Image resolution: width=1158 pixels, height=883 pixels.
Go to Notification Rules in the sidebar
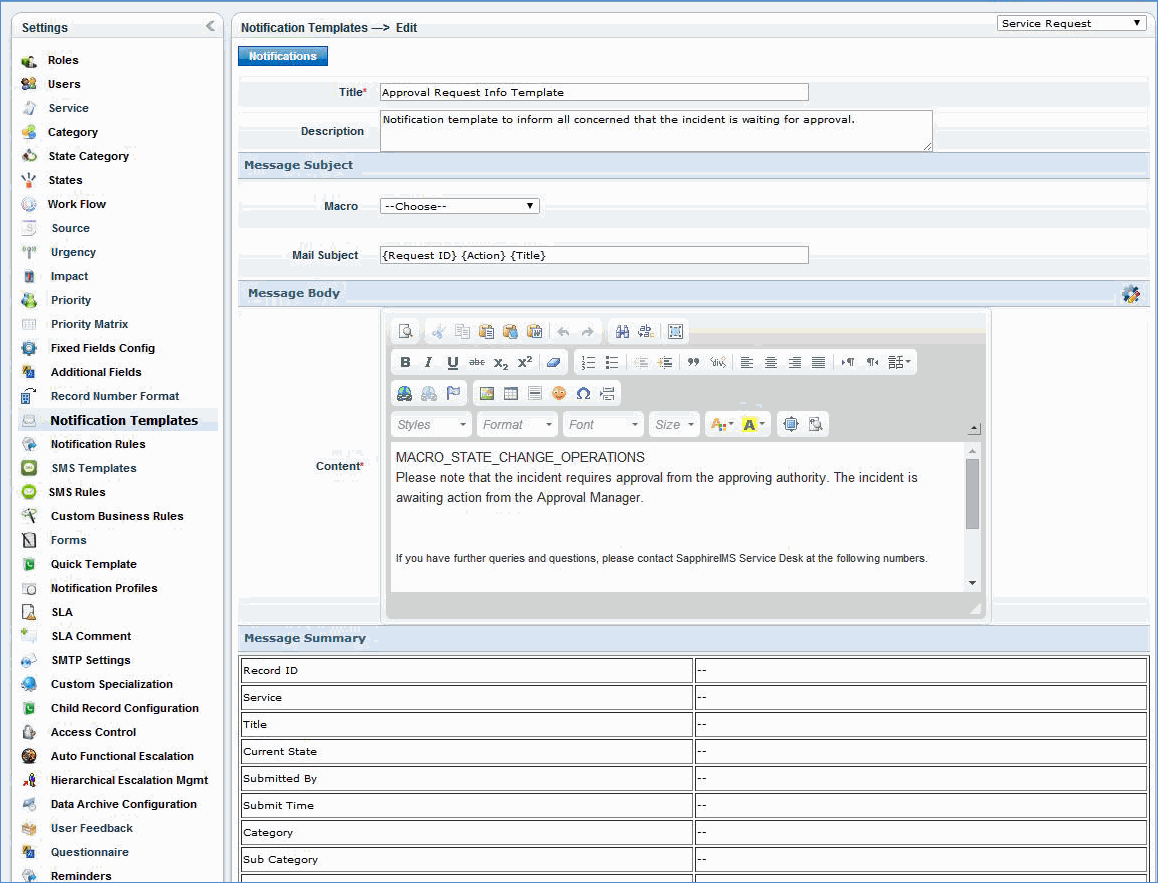[x=98, y=444]
